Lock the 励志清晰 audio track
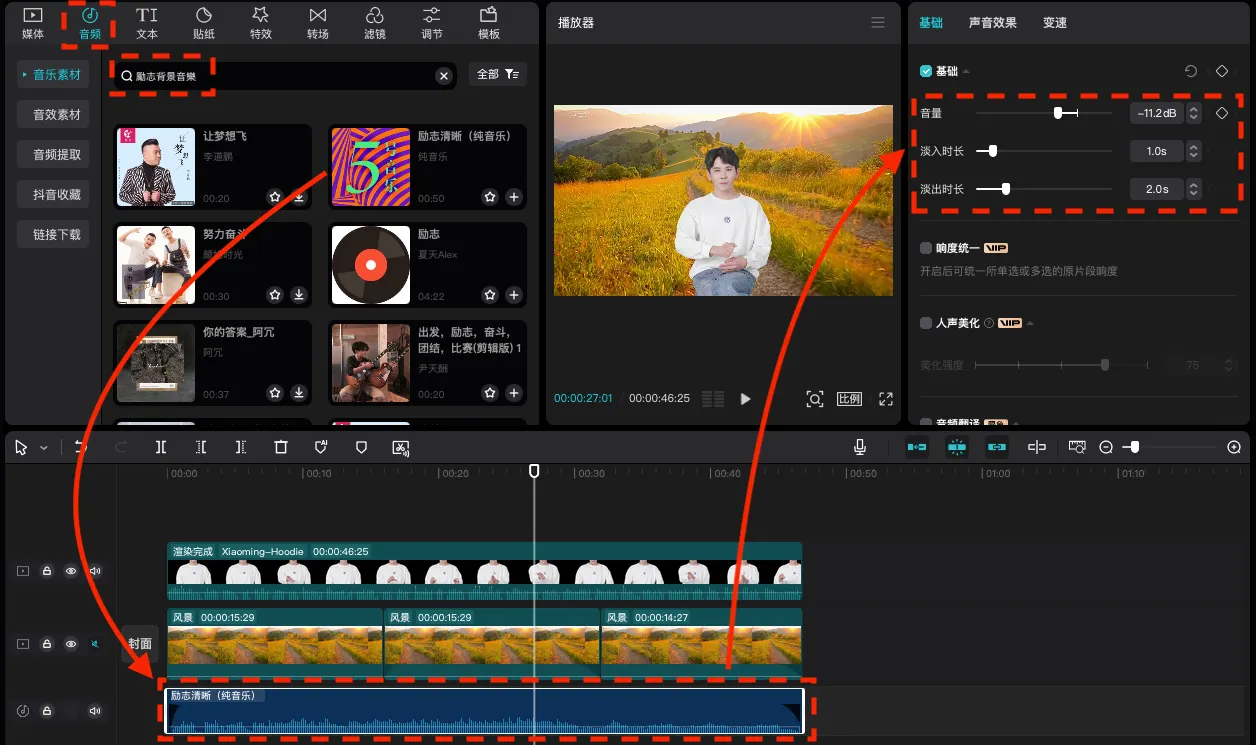Image resolution: width=1256 pixels, height=745 pixels. pos(47,711)
